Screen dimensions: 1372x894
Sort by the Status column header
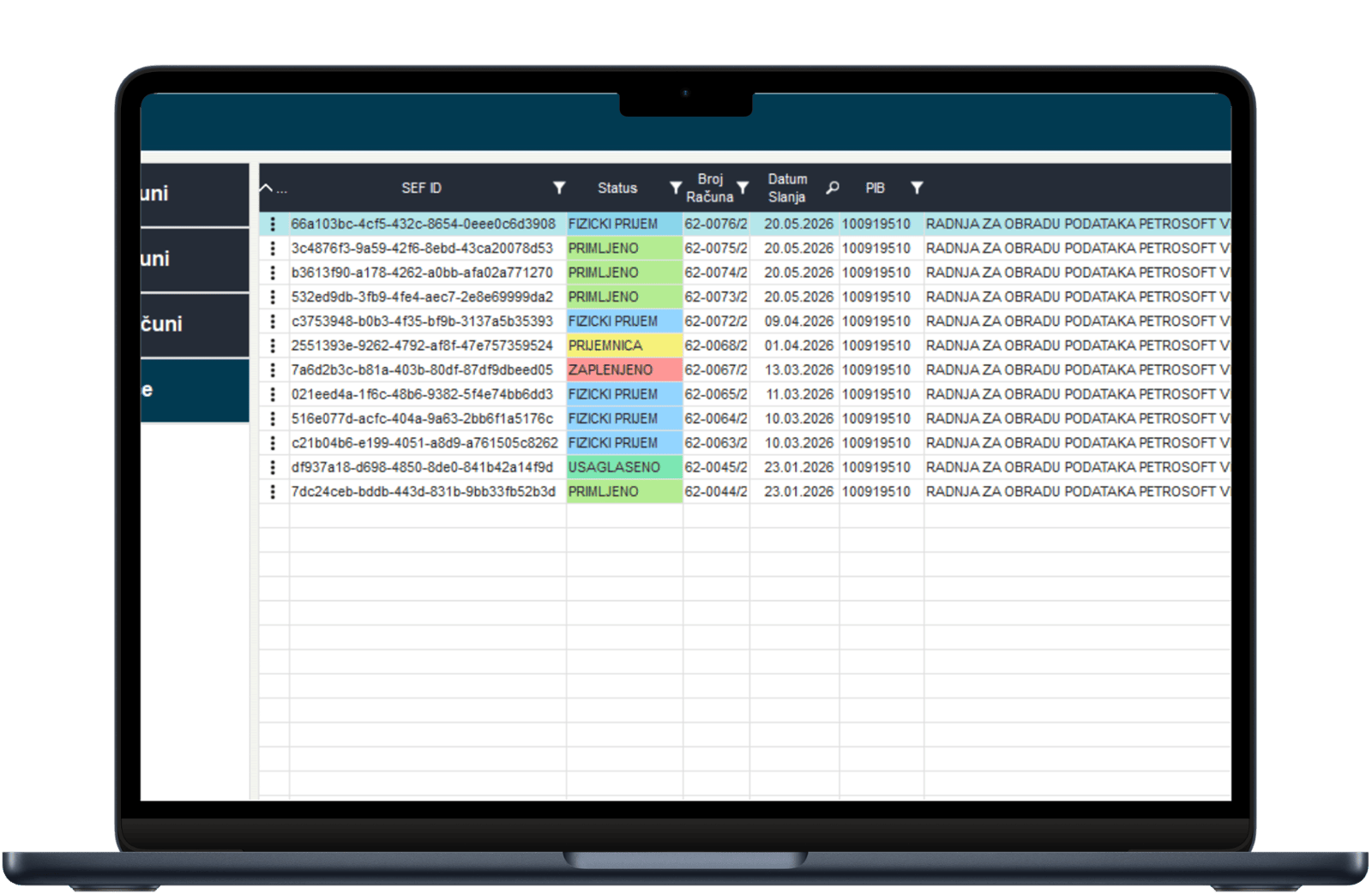617,188
